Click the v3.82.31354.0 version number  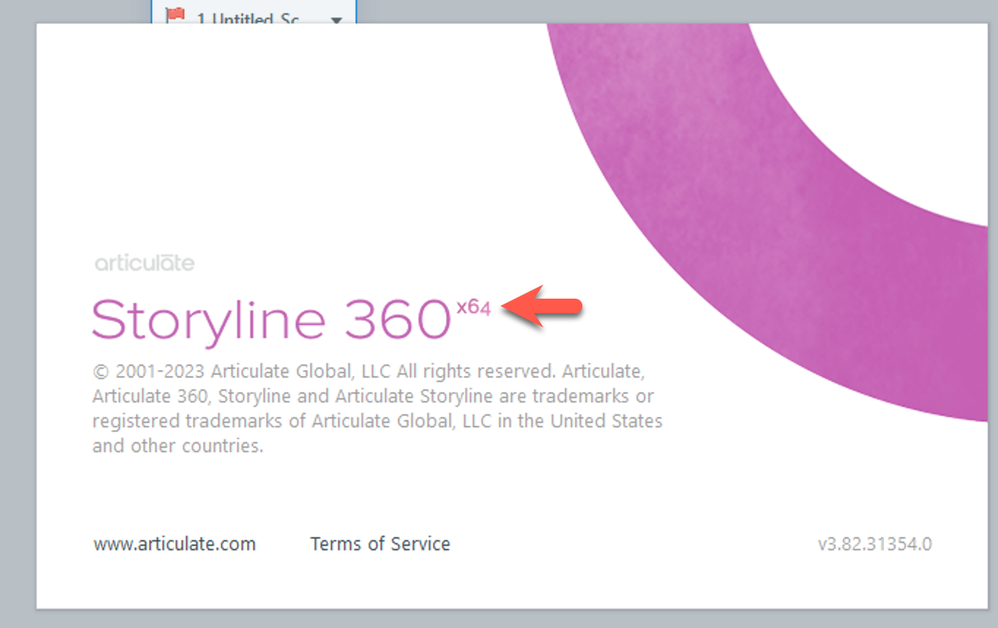pos(875,544)
